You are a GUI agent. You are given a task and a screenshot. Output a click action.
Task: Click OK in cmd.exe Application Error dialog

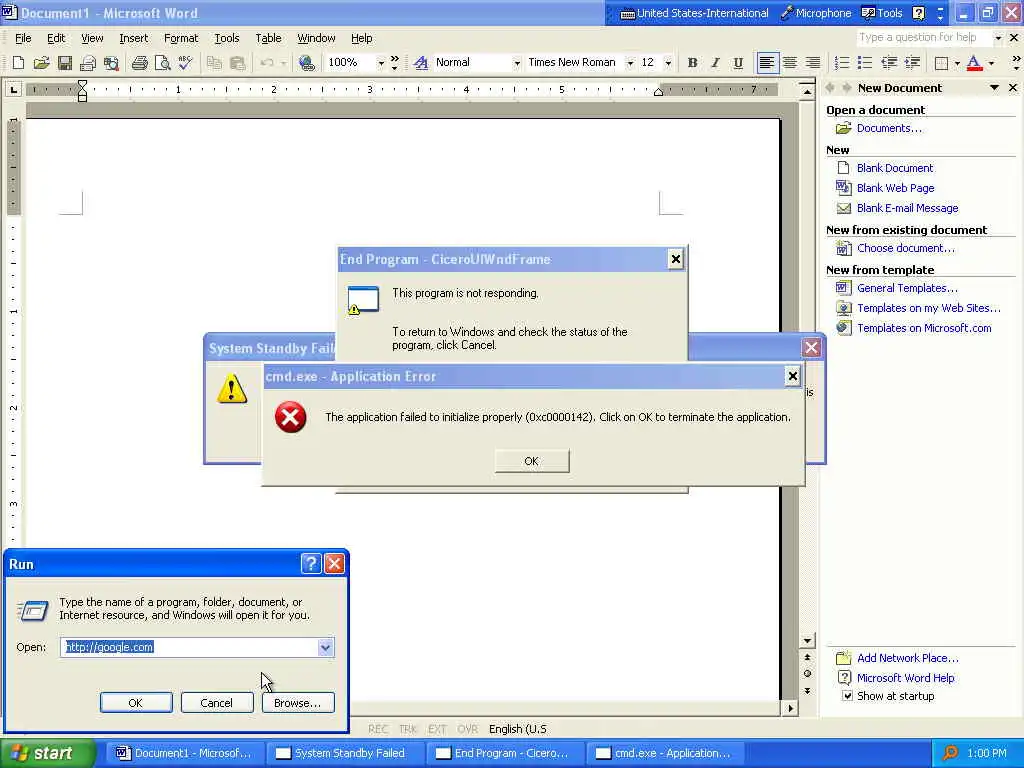(x=532, y=461)
